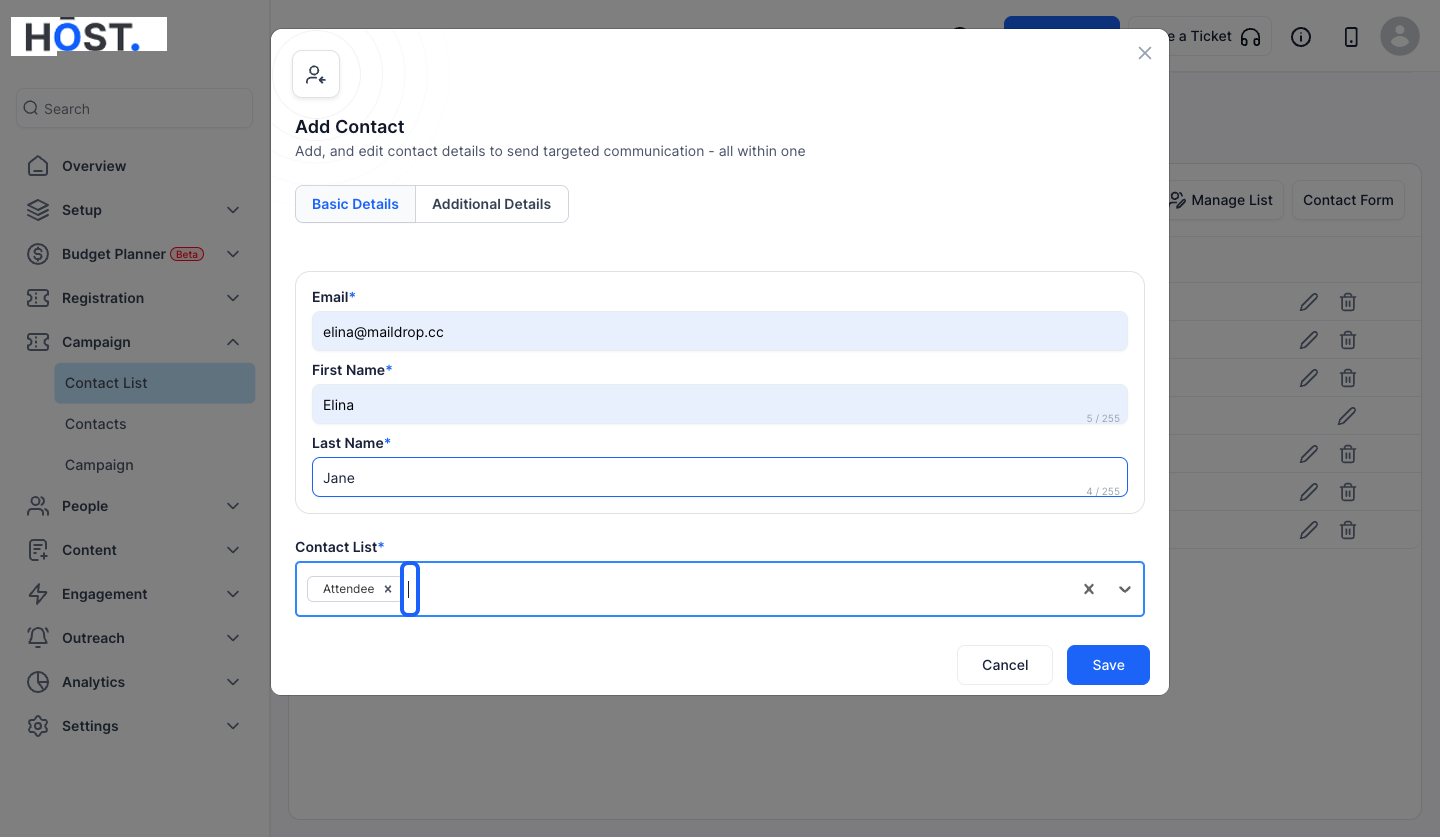Open the Contact List dropdown arrow
Screen dimensions: 1440x837
1125,589
